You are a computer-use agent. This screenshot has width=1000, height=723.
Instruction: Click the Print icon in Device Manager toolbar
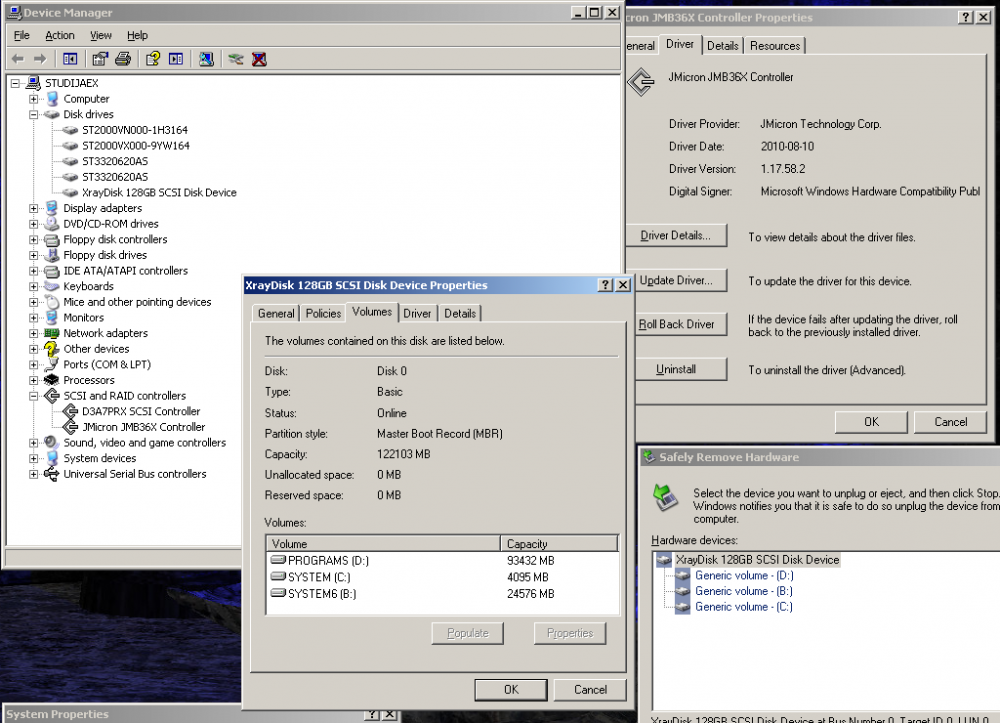pyautogui.click(x=123, y=59)
